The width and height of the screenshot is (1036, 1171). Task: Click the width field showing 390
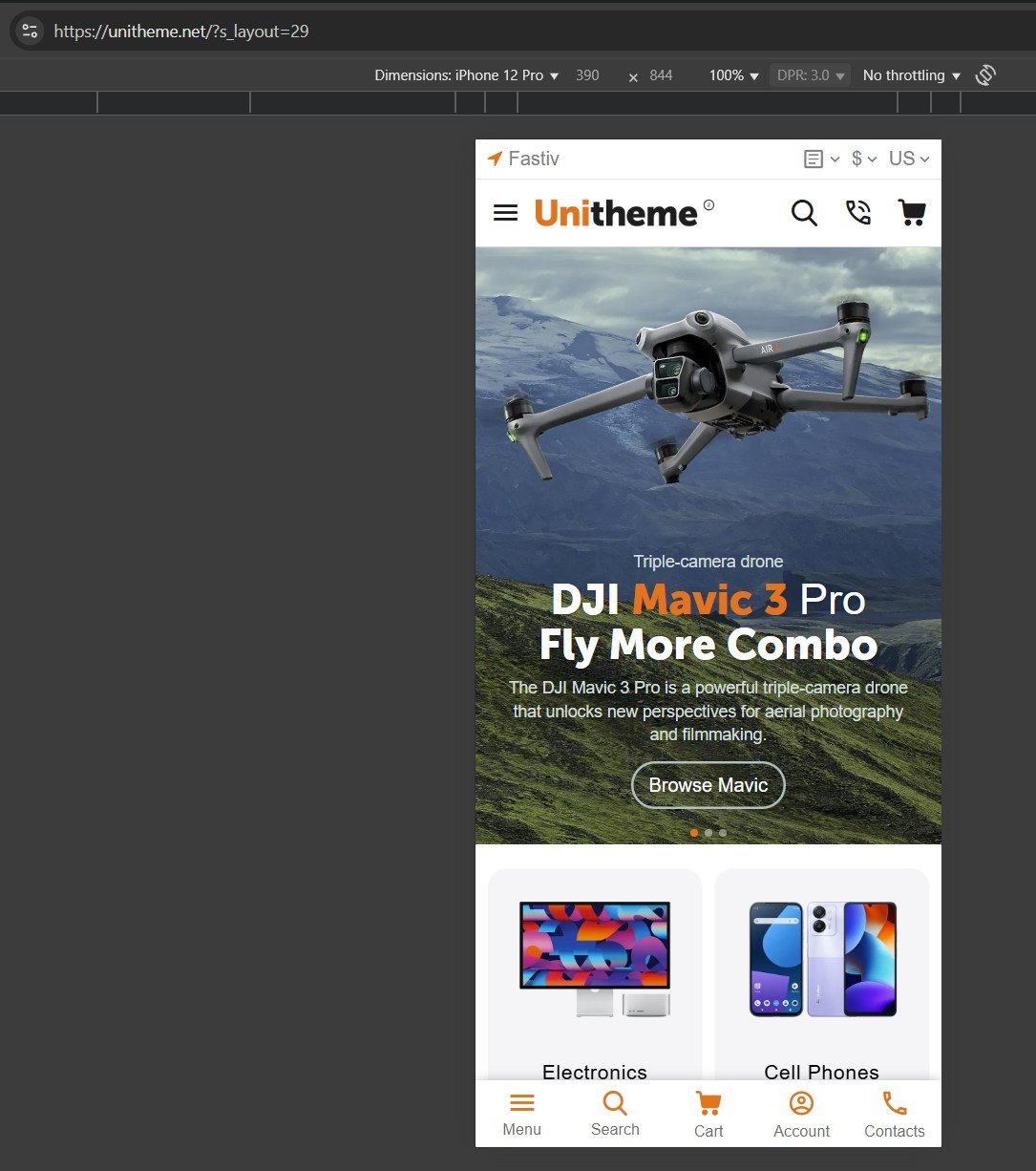588,75
